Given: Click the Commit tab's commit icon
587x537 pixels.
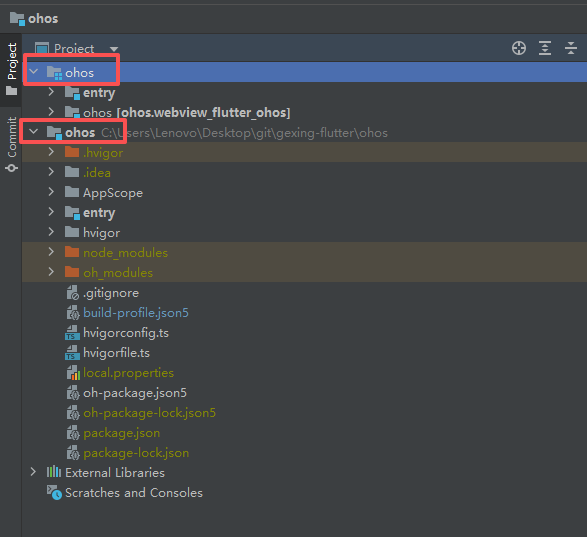Looking at the screenshot, I should point(12,168).
